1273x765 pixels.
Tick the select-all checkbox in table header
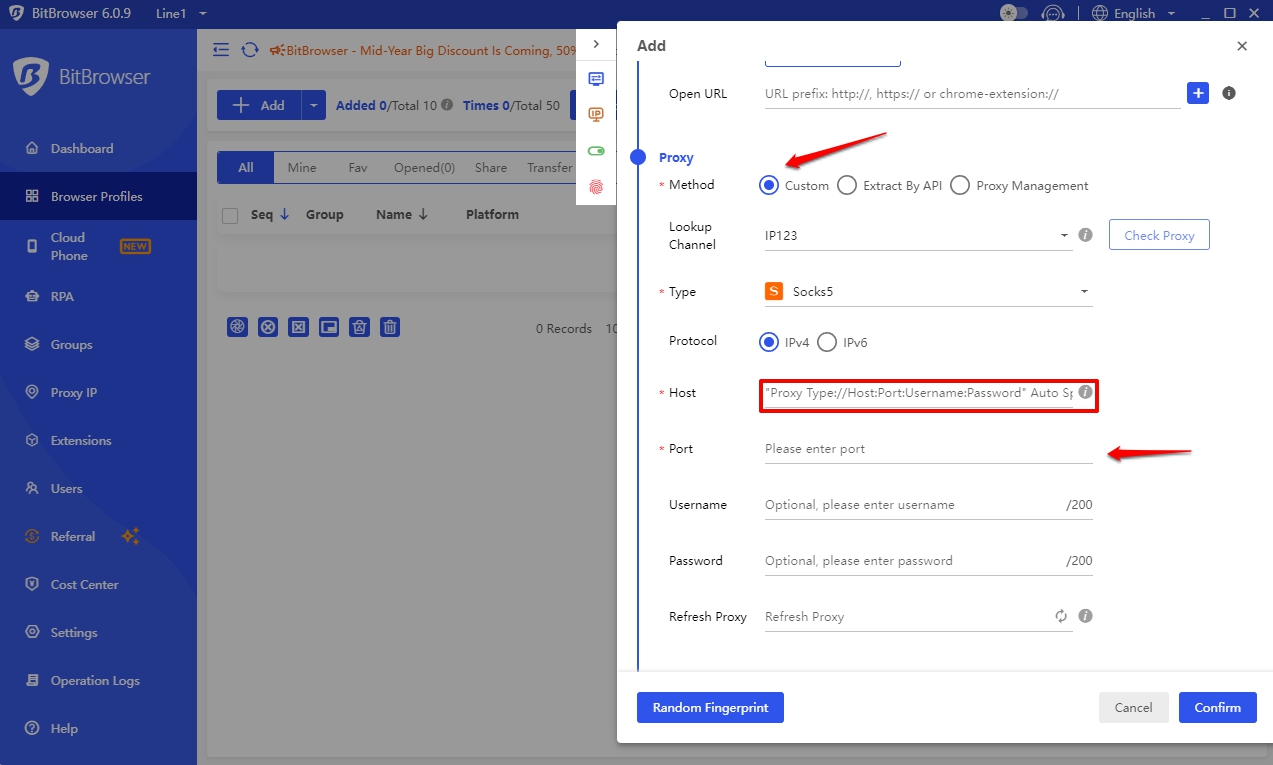pos(230,215)
